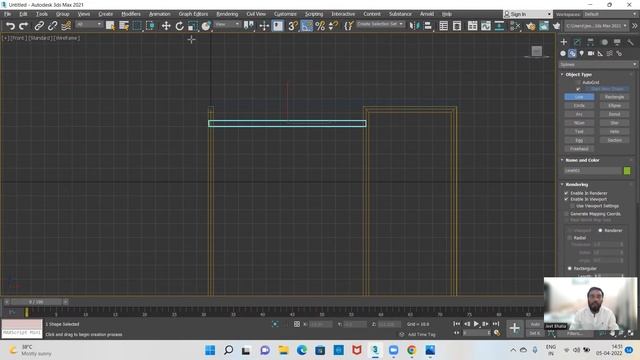The height and width of the screenshot is (360, 640).
Task: Activate the Select and Move tool
Action: (x=166, y=26)
